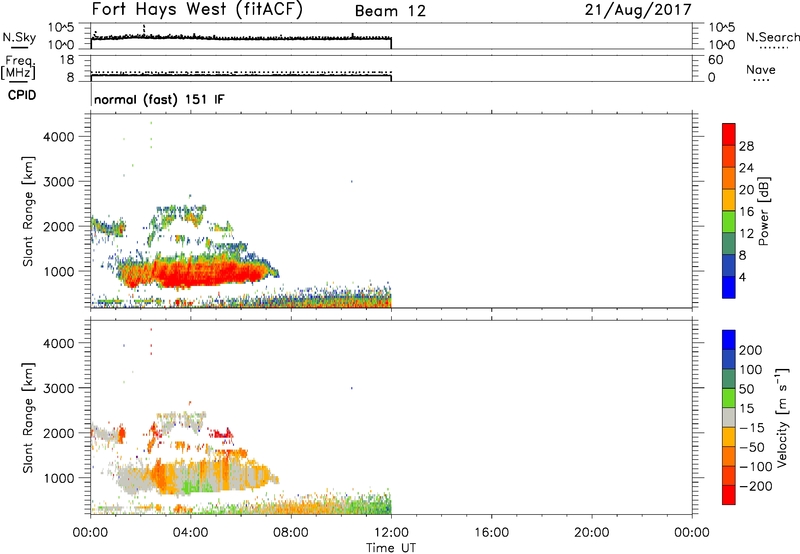Image resolution: width=800 pixels, height=554 pixels.
Task: Click the '20:00' time tick label
Action: click(x=591, y=533)
